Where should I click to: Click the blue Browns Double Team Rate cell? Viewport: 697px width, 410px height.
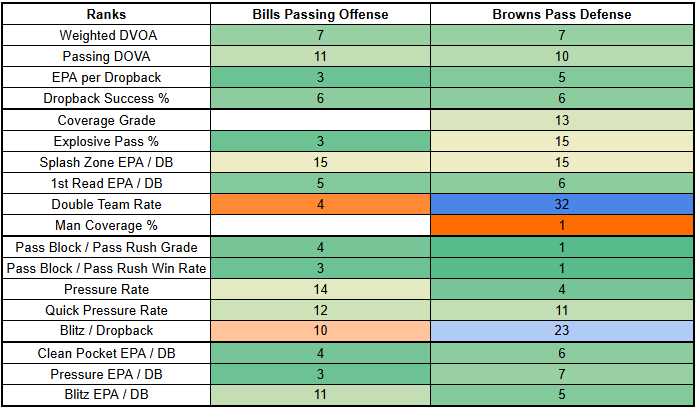(561, 204)
